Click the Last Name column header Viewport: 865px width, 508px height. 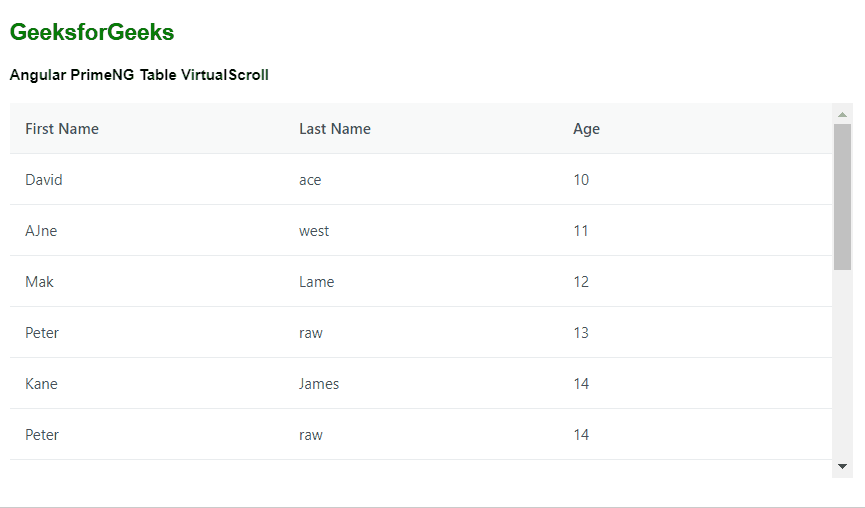(335, 129)
